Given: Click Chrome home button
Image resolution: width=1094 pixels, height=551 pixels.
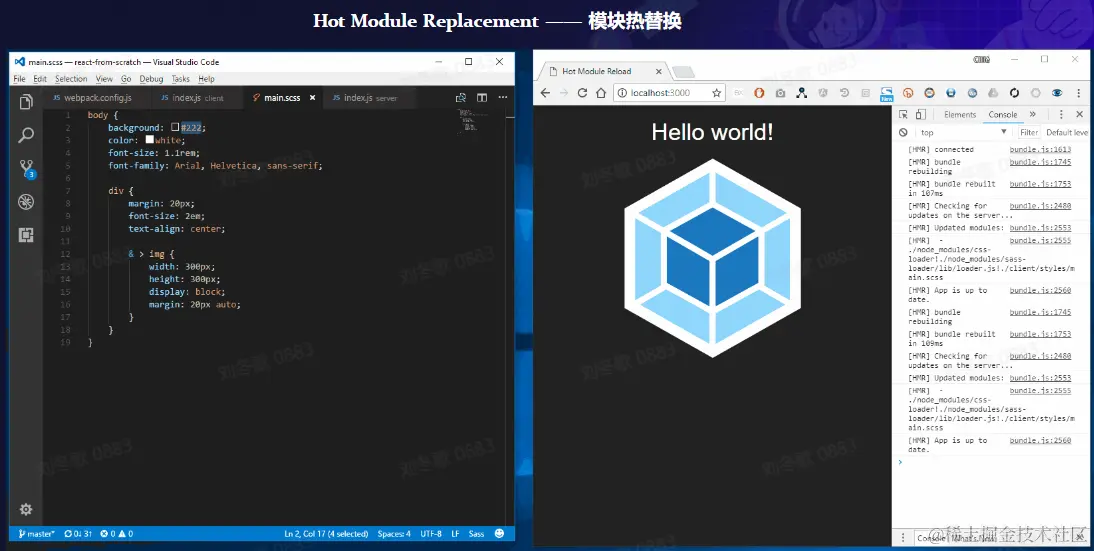Looking at the screenshot, I should pyautogui.click(x=601, y=93).
